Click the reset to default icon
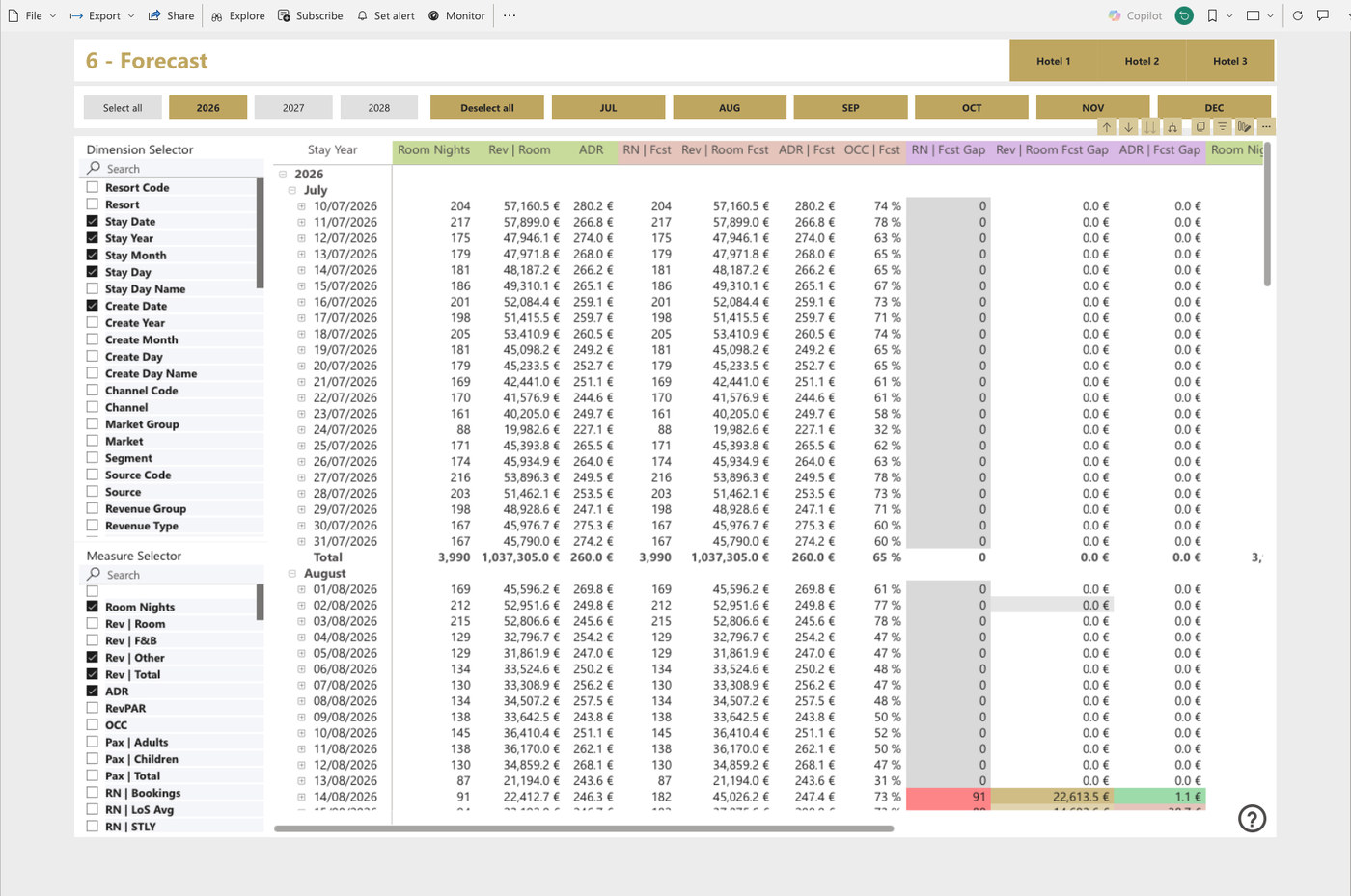This screenshot has width=1351, height=896. tap(1184, 15)
